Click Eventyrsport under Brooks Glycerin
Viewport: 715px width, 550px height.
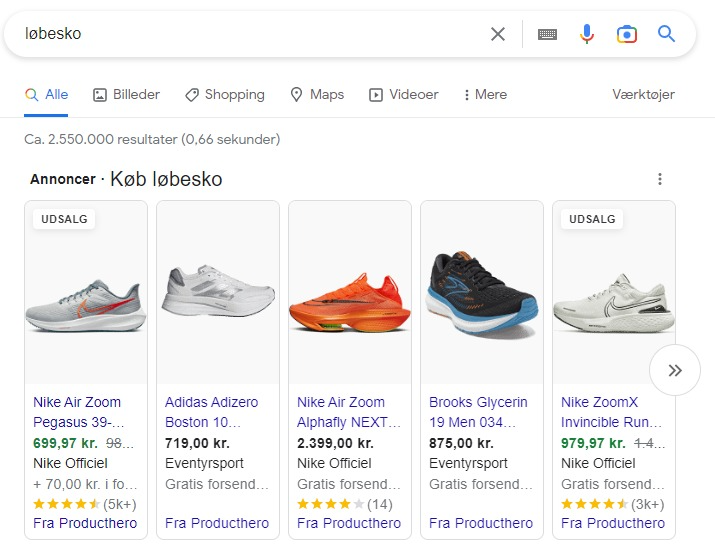pyautogui.click(x=468, y=463)
